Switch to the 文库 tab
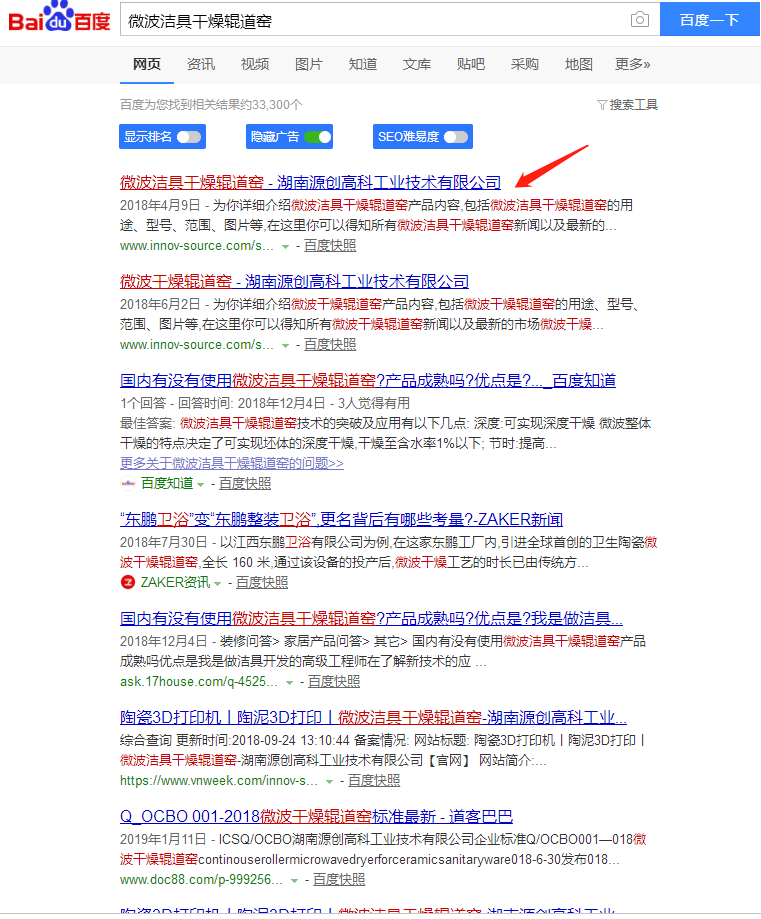The height and width of the screenshot is (919, 761). point(416,64)
